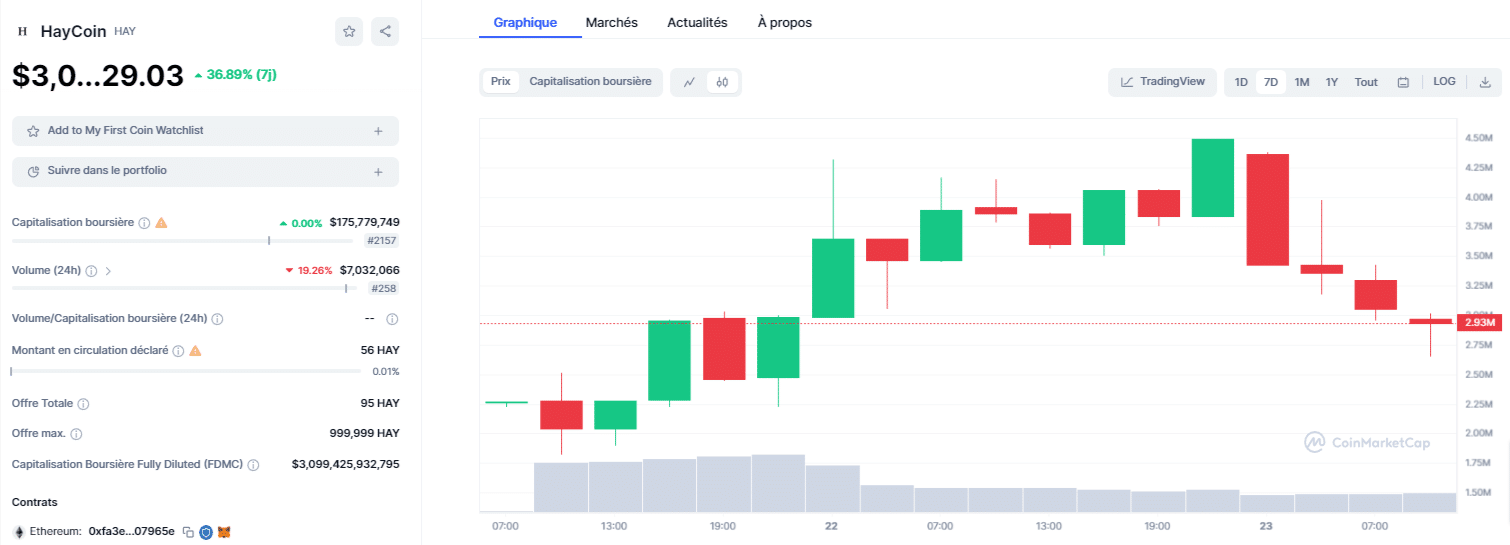Click the tallest green candlestick near 4.50M
The image size is (1510, 545).
1212,178
